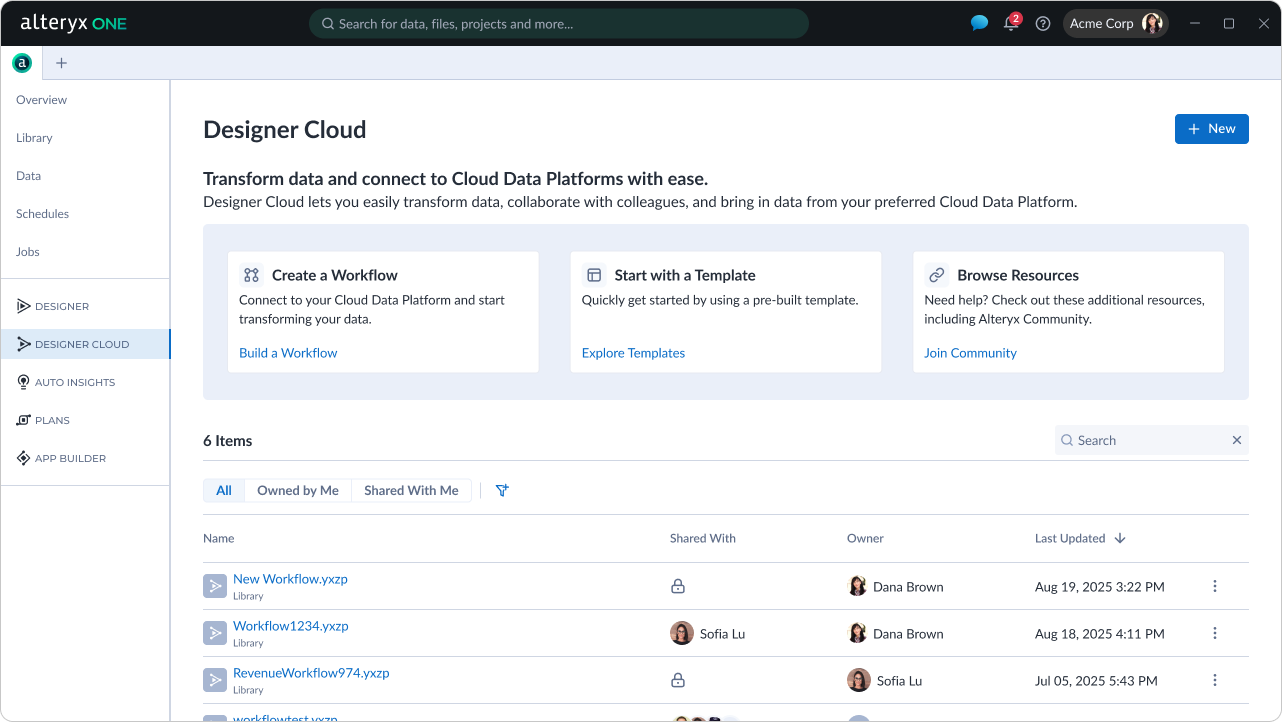
Task: Open the add filter funnel icon
Action: (x=502, y=490)
